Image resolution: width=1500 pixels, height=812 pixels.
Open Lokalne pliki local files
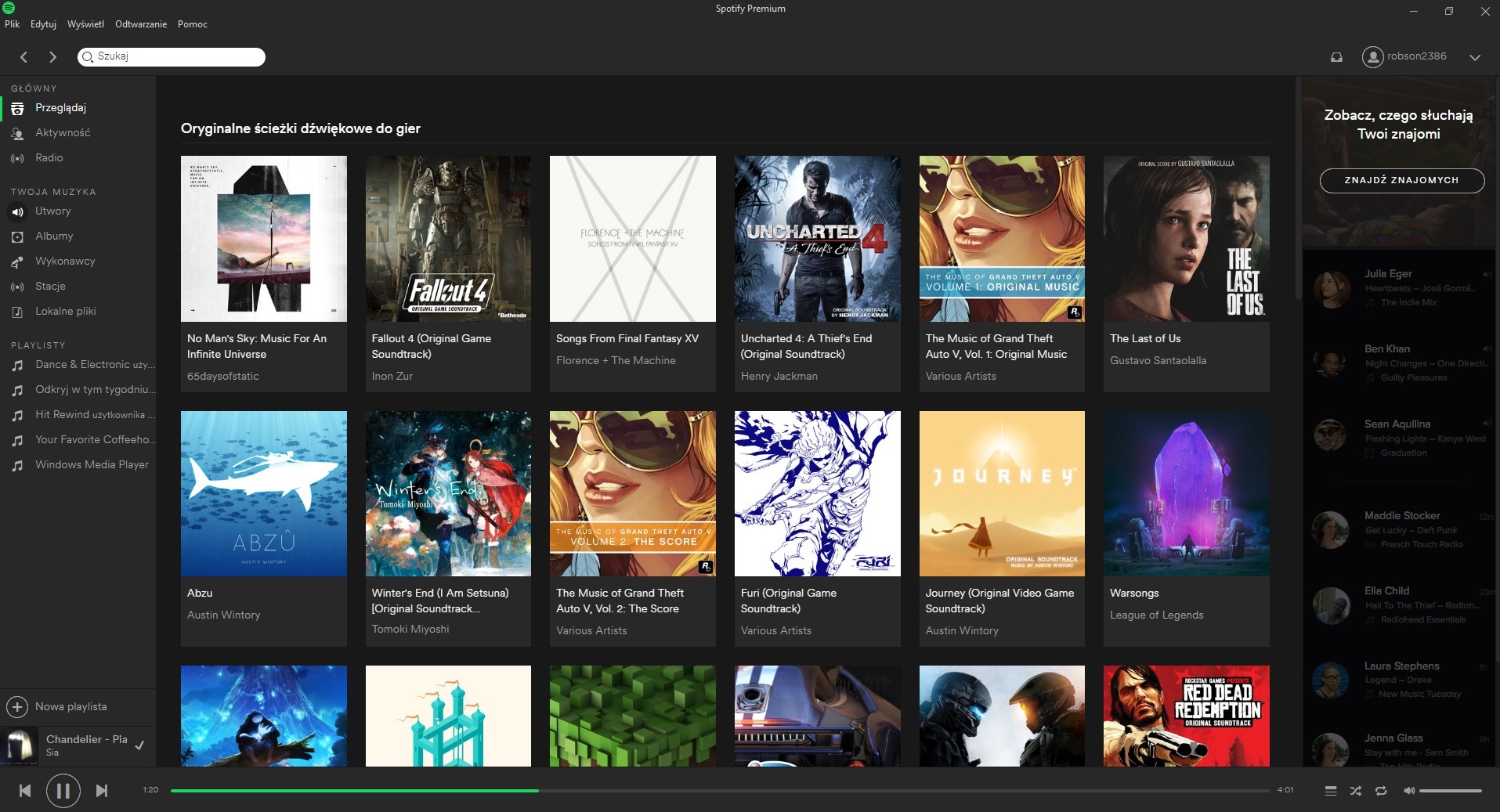65,311
